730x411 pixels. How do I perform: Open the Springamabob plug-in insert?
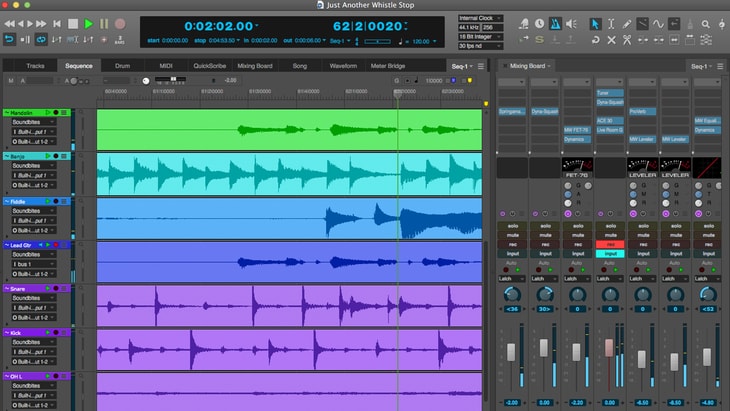[x=512, y=111]
